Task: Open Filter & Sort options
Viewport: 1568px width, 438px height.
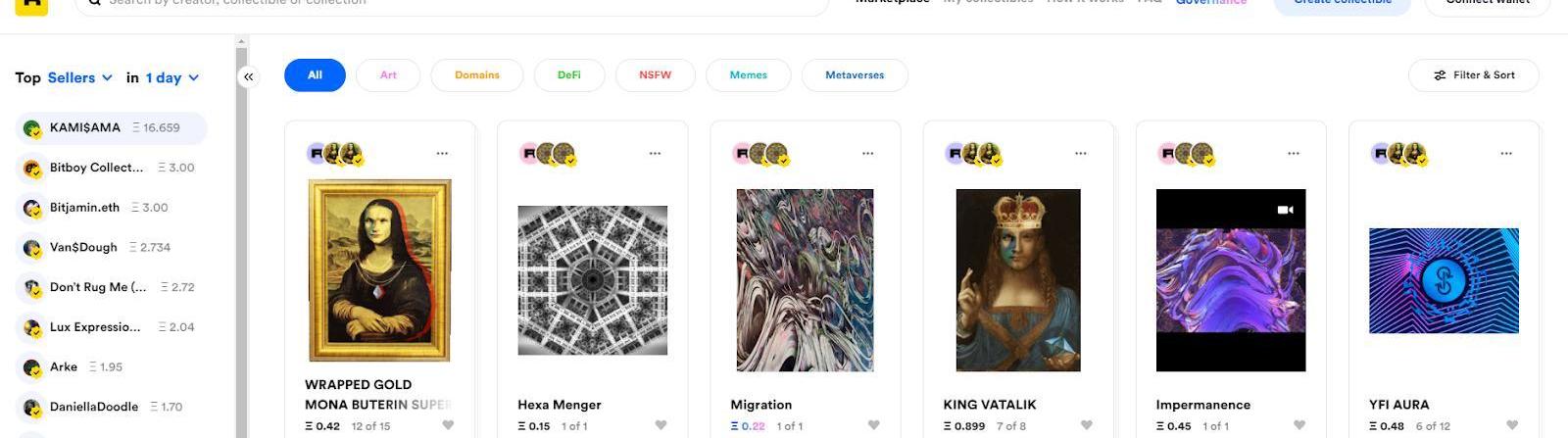Action: coord(1473,75)
